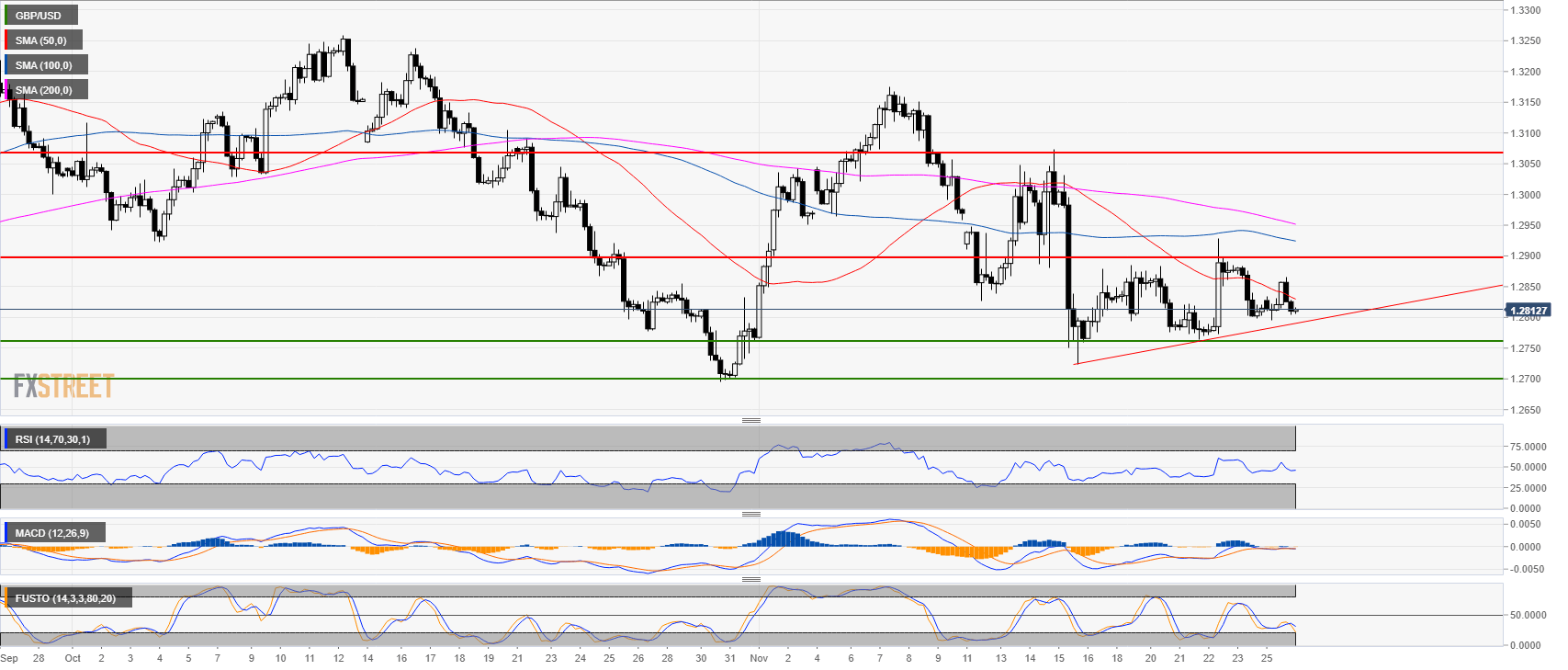Grab the divider handle above the RSI panel
The width and height of the screenshot is (1568, 670).
[x=750, y=420]
